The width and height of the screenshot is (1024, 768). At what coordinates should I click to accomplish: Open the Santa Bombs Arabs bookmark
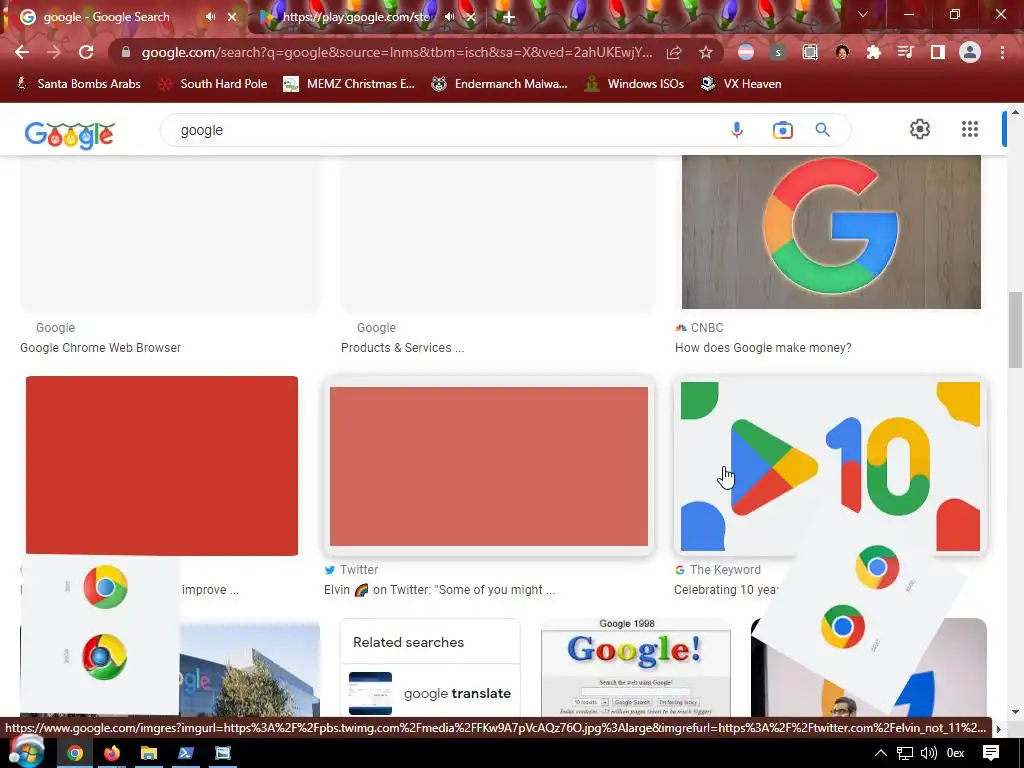[78, 84]
